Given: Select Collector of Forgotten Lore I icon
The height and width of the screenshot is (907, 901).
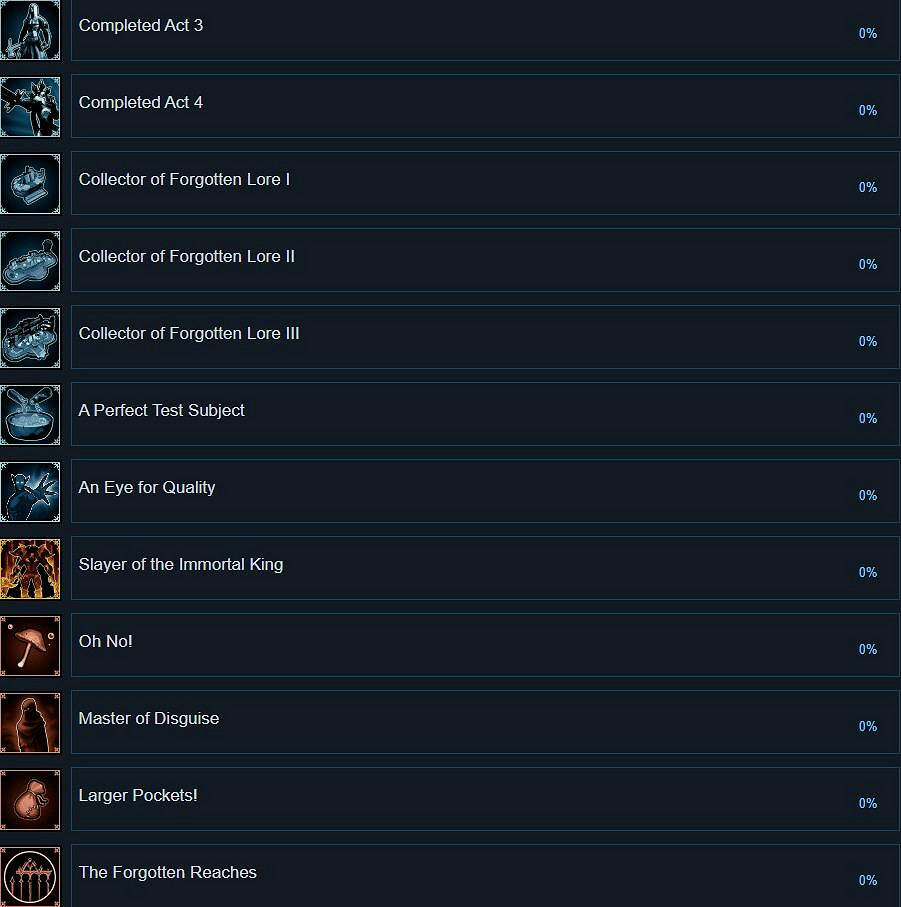Looking at the screenshot, I should (30, 183).
